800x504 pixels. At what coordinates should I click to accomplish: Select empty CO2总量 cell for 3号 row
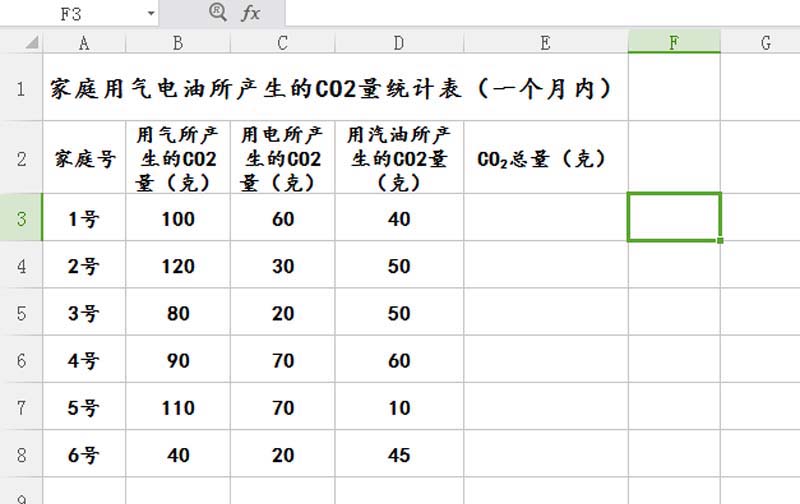click(546, 312)
